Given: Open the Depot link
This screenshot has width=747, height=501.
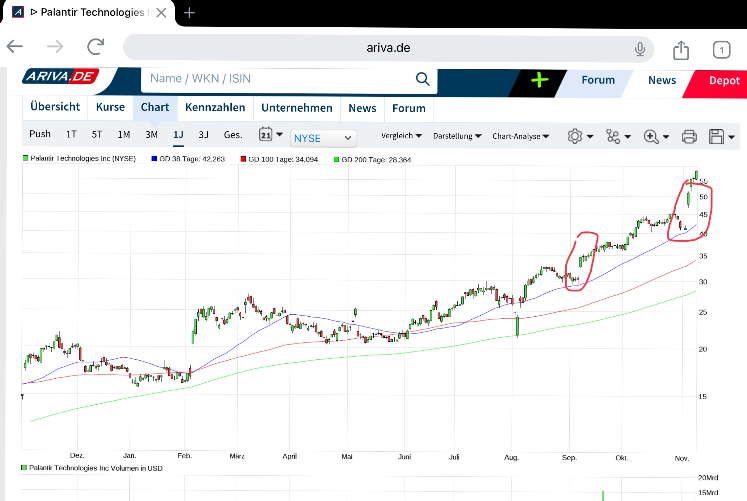Looking at the screenshot, I should [723, 80].
